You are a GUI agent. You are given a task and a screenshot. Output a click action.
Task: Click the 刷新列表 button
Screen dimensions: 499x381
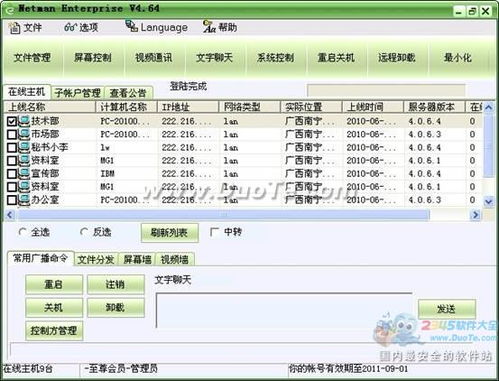pyautogui.click(x=169, y=232)
